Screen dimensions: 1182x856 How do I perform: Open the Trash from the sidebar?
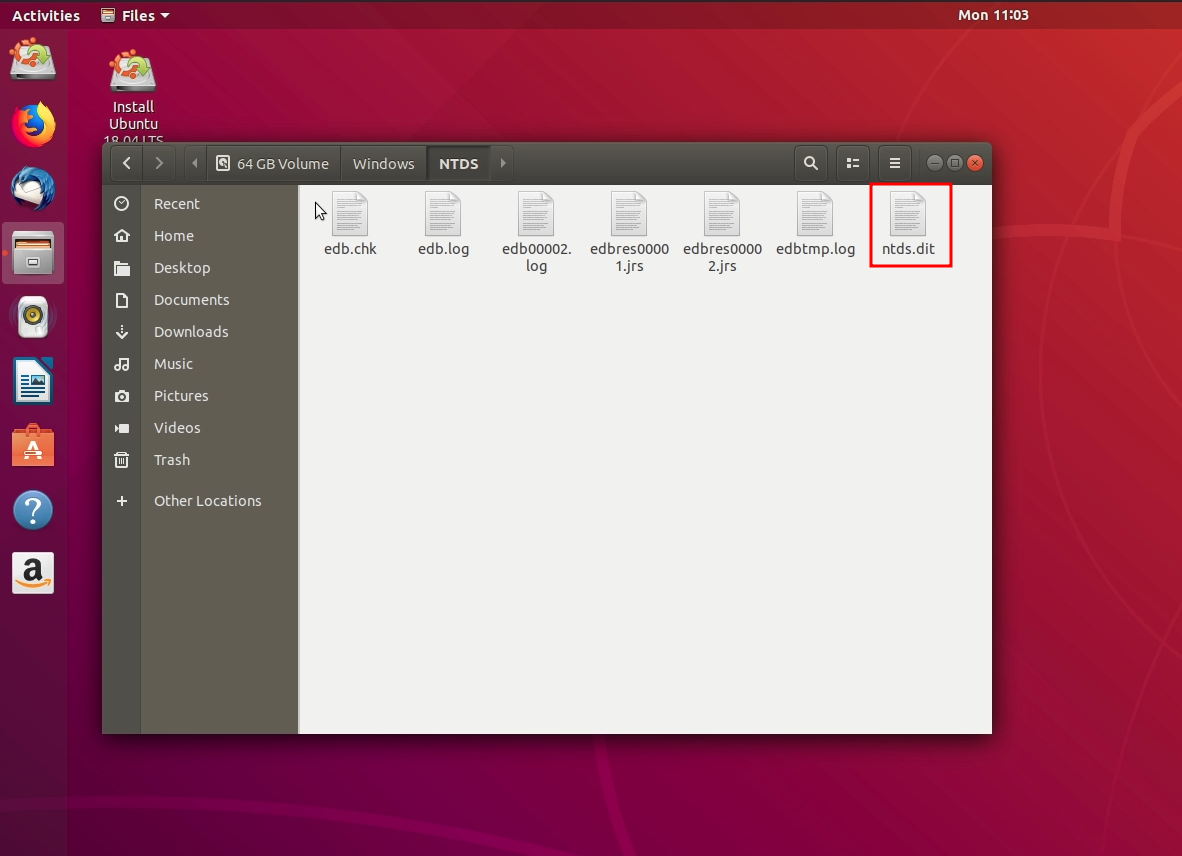[x=171, y=460]
